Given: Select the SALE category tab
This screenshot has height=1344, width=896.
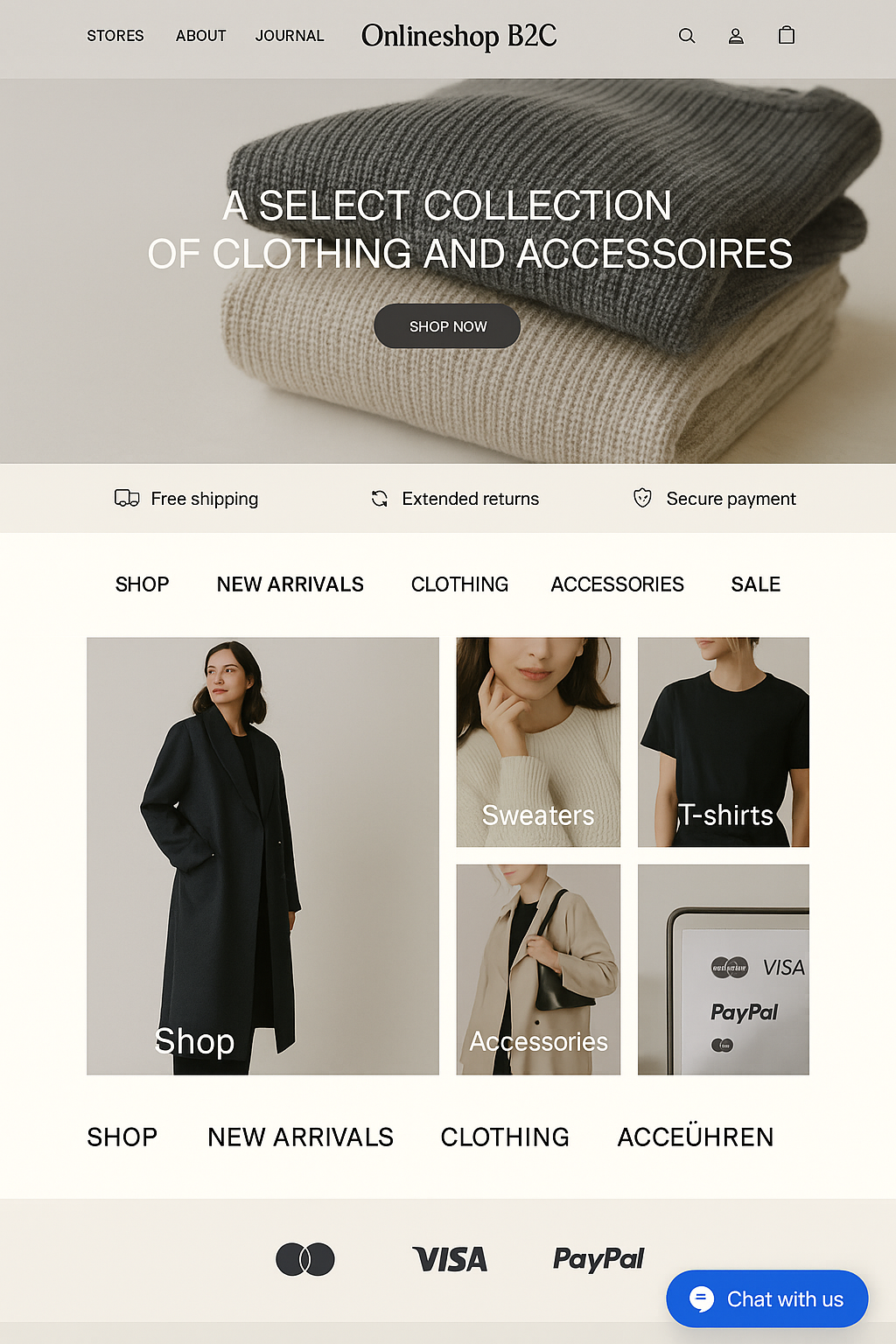Looking at the screenshot, I should [756, 584].
